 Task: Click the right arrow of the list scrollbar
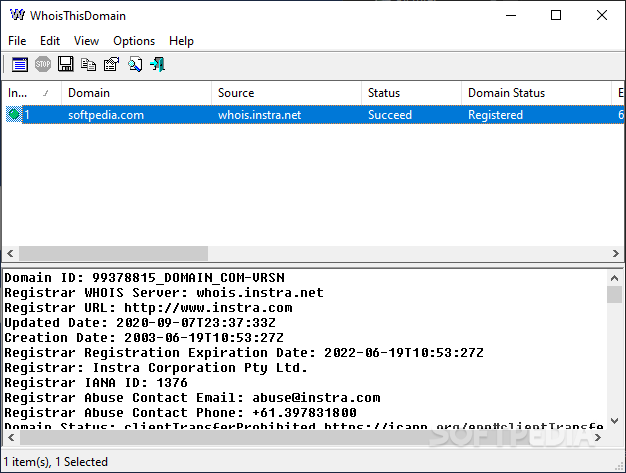(x=615, y=253)
